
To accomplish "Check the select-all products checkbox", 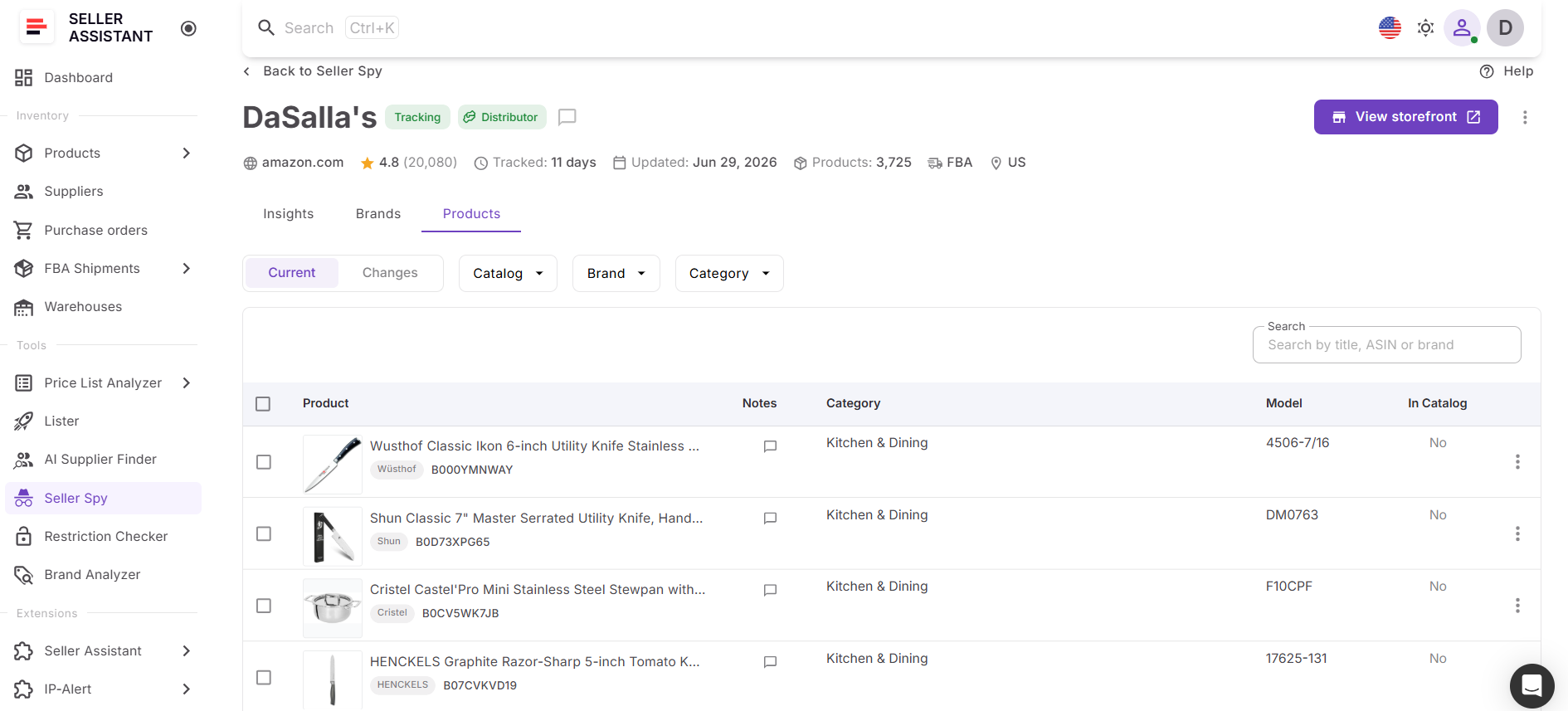I will (263, 404).
